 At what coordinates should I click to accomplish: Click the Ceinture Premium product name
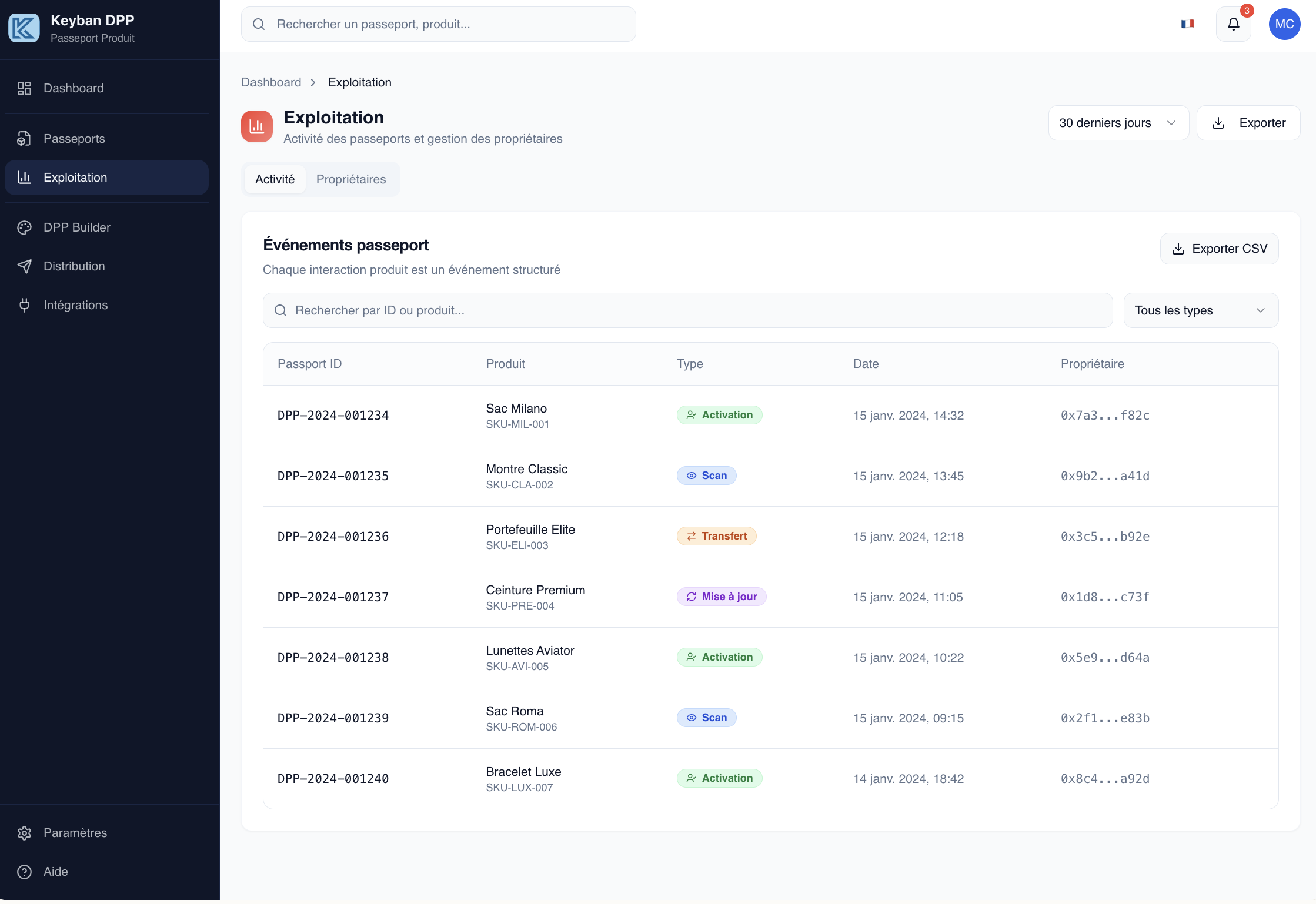tap(536, 590)
